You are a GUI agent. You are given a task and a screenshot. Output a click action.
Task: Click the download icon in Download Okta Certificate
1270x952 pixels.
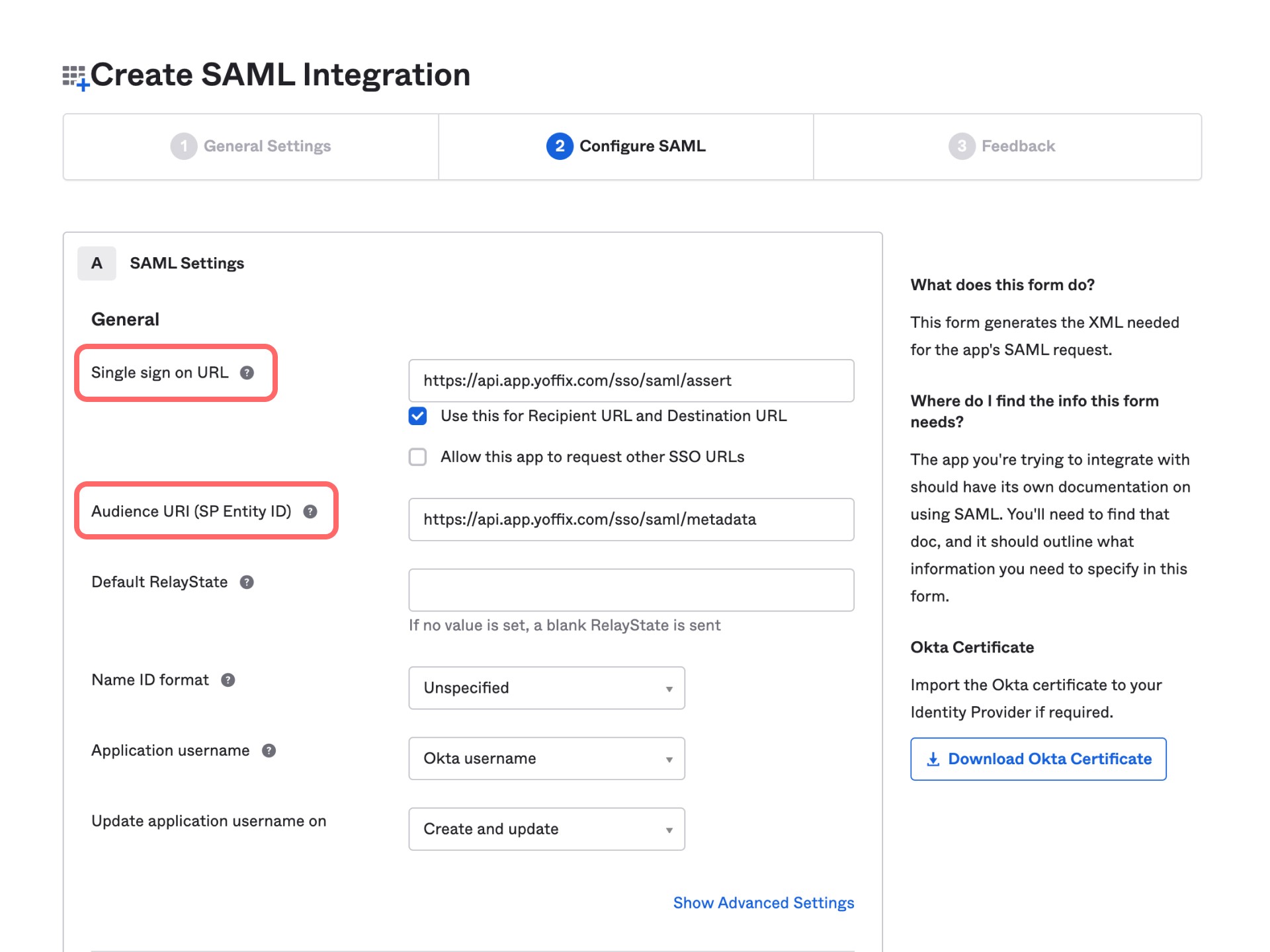[933, 759]
